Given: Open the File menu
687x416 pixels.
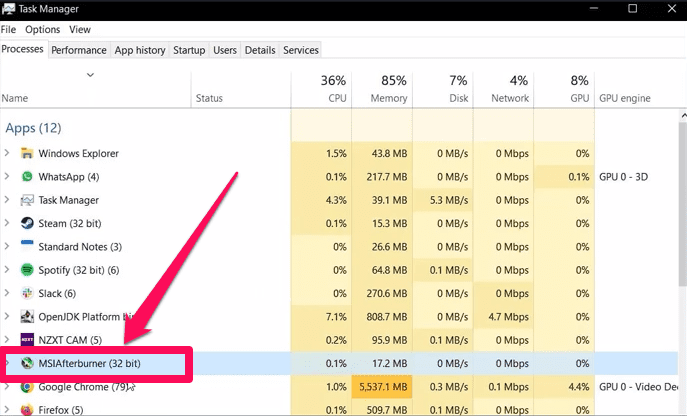Looking at the screenshot, I should [8, 29].
